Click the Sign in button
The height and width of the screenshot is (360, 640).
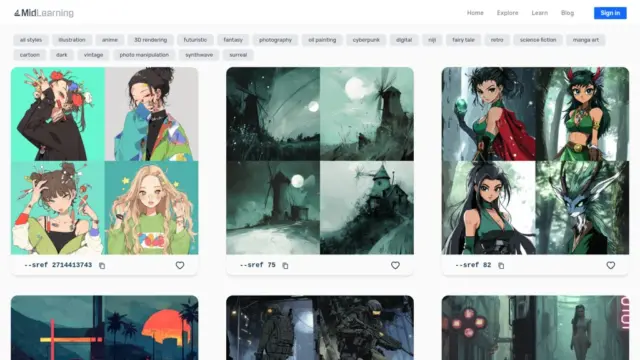coord(610,13)
